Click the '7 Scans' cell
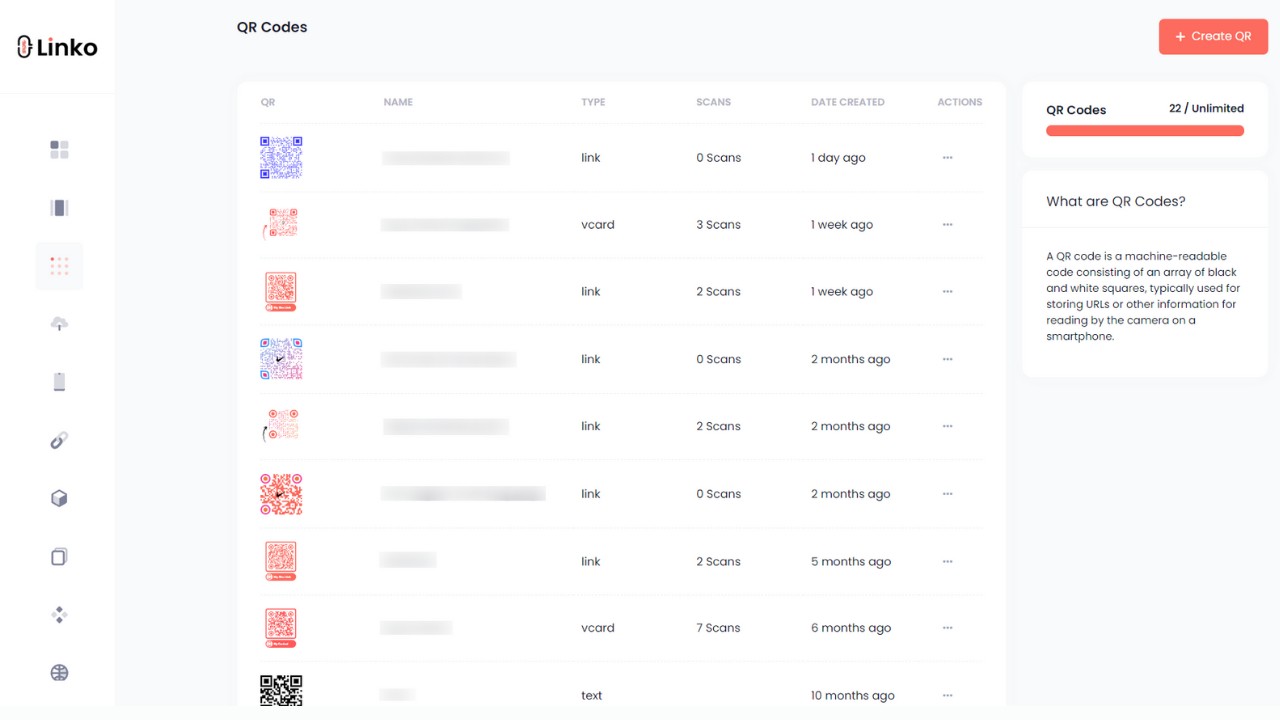The image size is (1280, 720). [x=719, y=628]
